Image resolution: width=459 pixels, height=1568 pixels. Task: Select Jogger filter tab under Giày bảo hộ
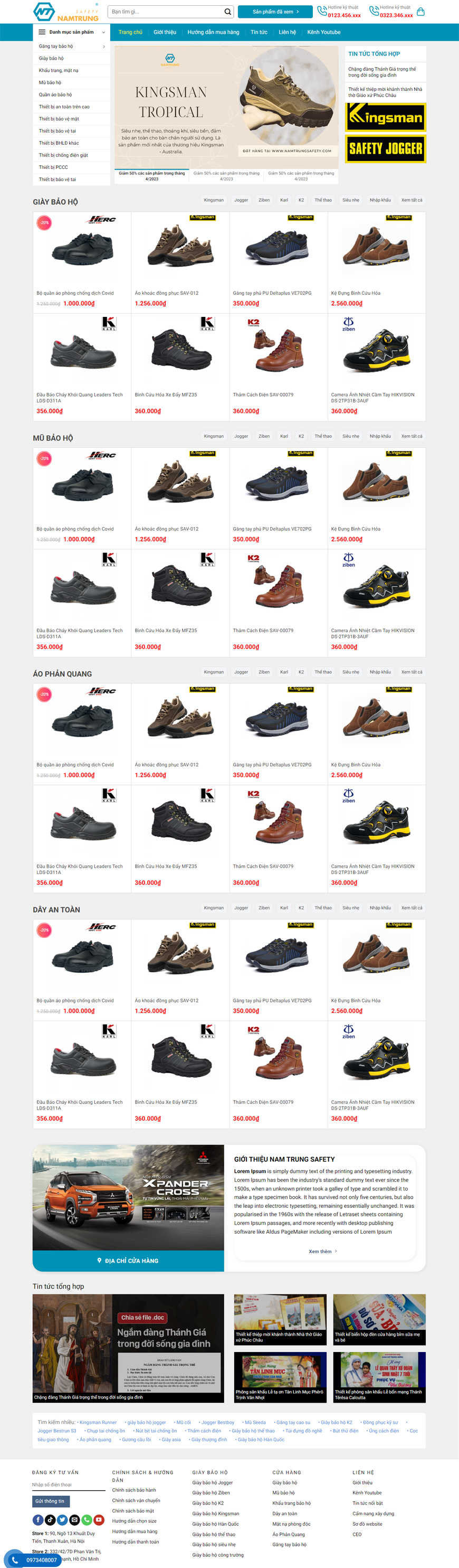241,200
